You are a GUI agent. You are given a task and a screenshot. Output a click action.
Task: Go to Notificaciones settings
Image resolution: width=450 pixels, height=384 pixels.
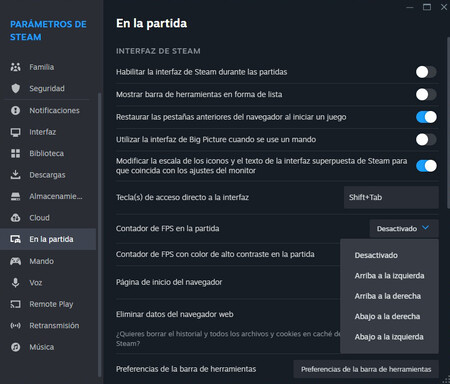click(54, 110)
